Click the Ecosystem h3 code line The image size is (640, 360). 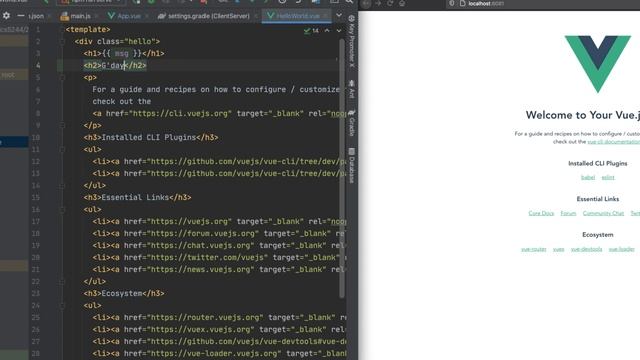click(x=124, y=293)
